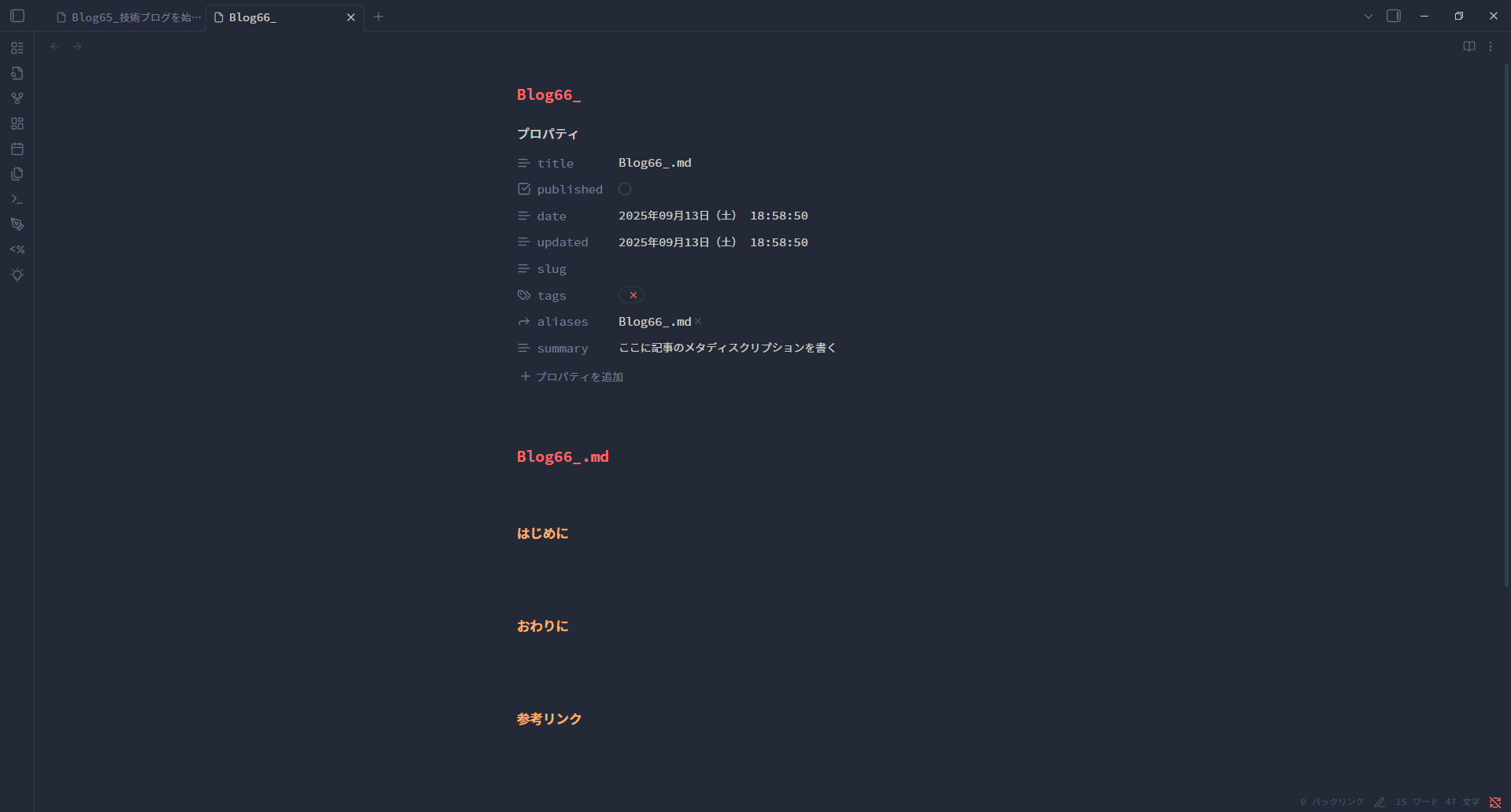Image resolution: width=1511 pixels, height=812 pixels.
Task: Toggle the left sidebar panel
Action: point(17,16)
